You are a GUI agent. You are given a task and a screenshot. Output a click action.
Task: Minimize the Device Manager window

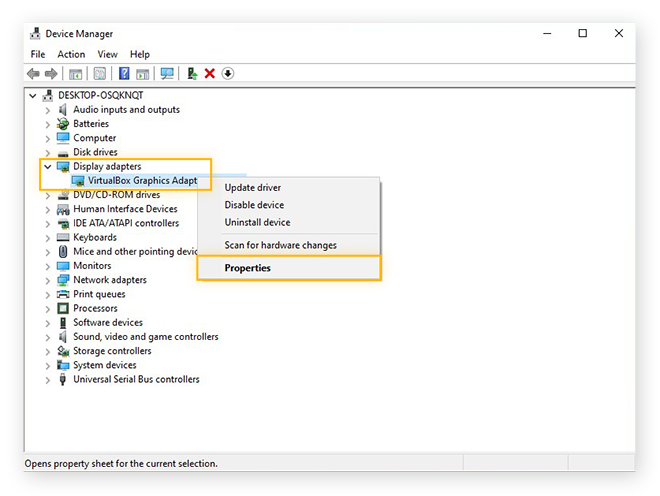coord(547,33)
